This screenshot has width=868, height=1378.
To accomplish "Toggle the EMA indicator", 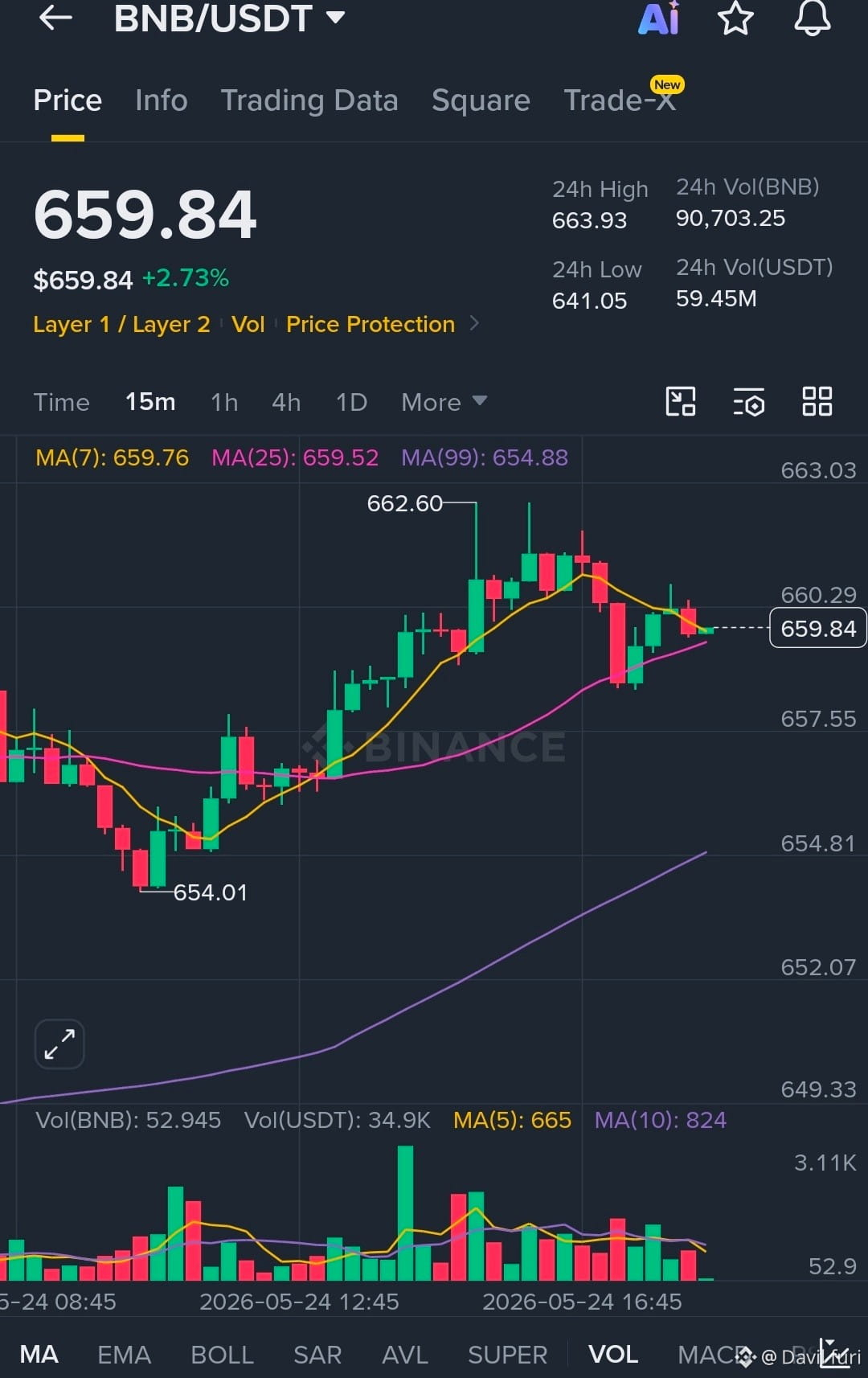I will [124, 1355].
